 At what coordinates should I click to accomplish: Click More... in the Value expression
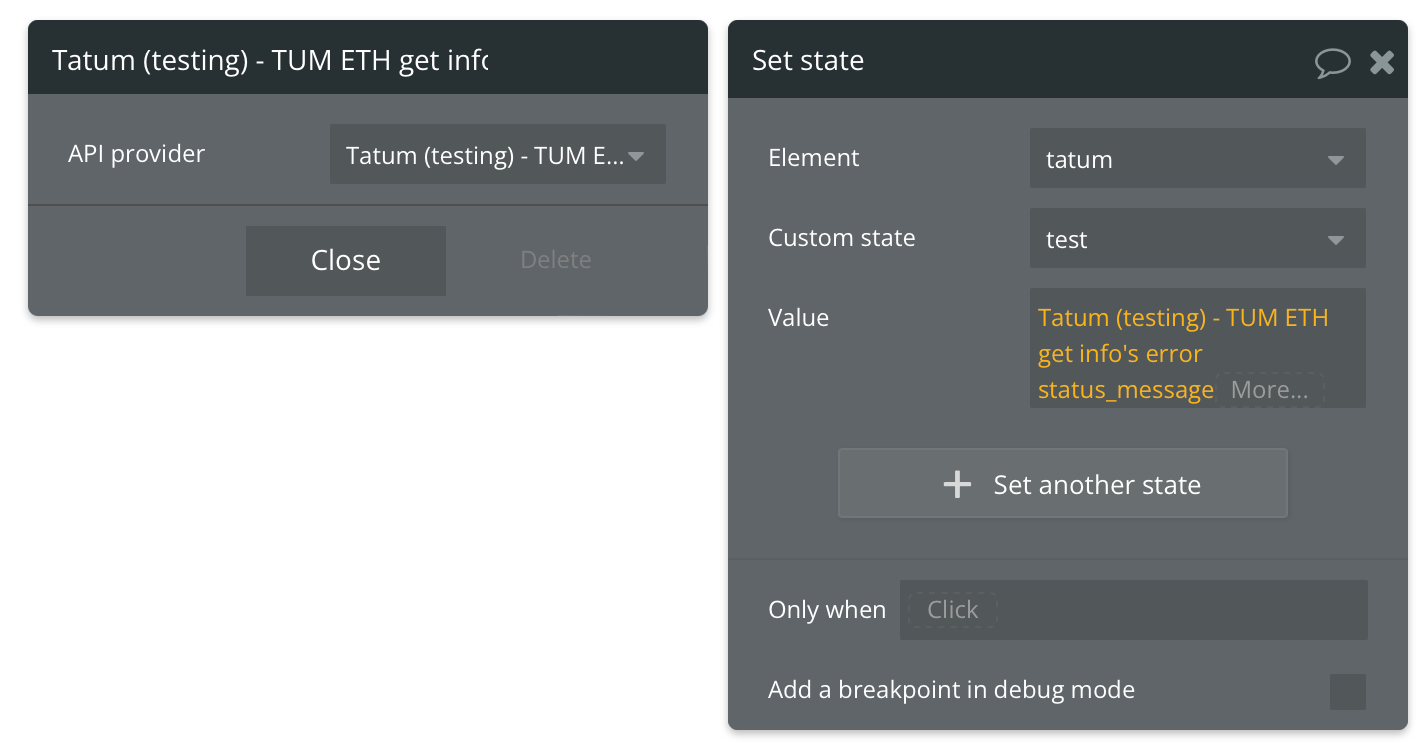point(1270,390)
